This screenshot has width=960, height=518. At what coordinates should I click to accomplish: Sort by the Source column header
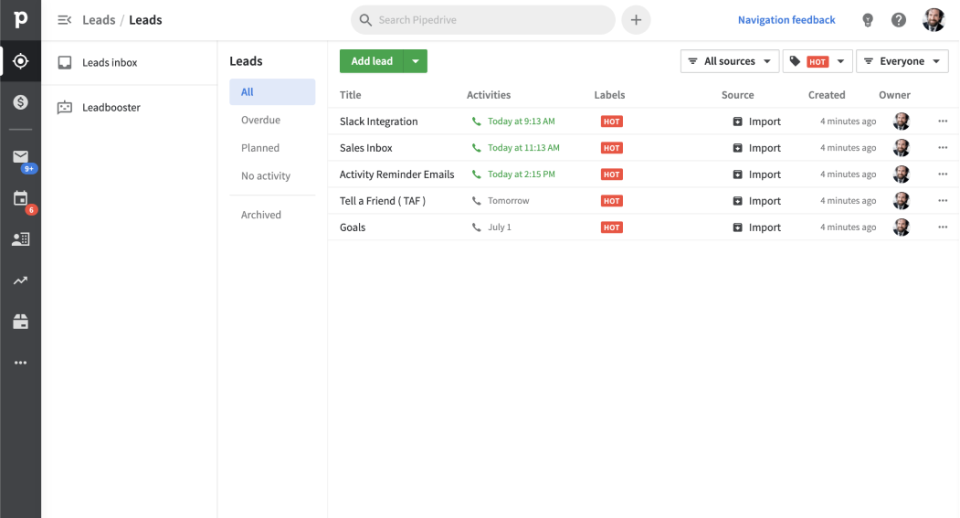(x=737, y=95)
